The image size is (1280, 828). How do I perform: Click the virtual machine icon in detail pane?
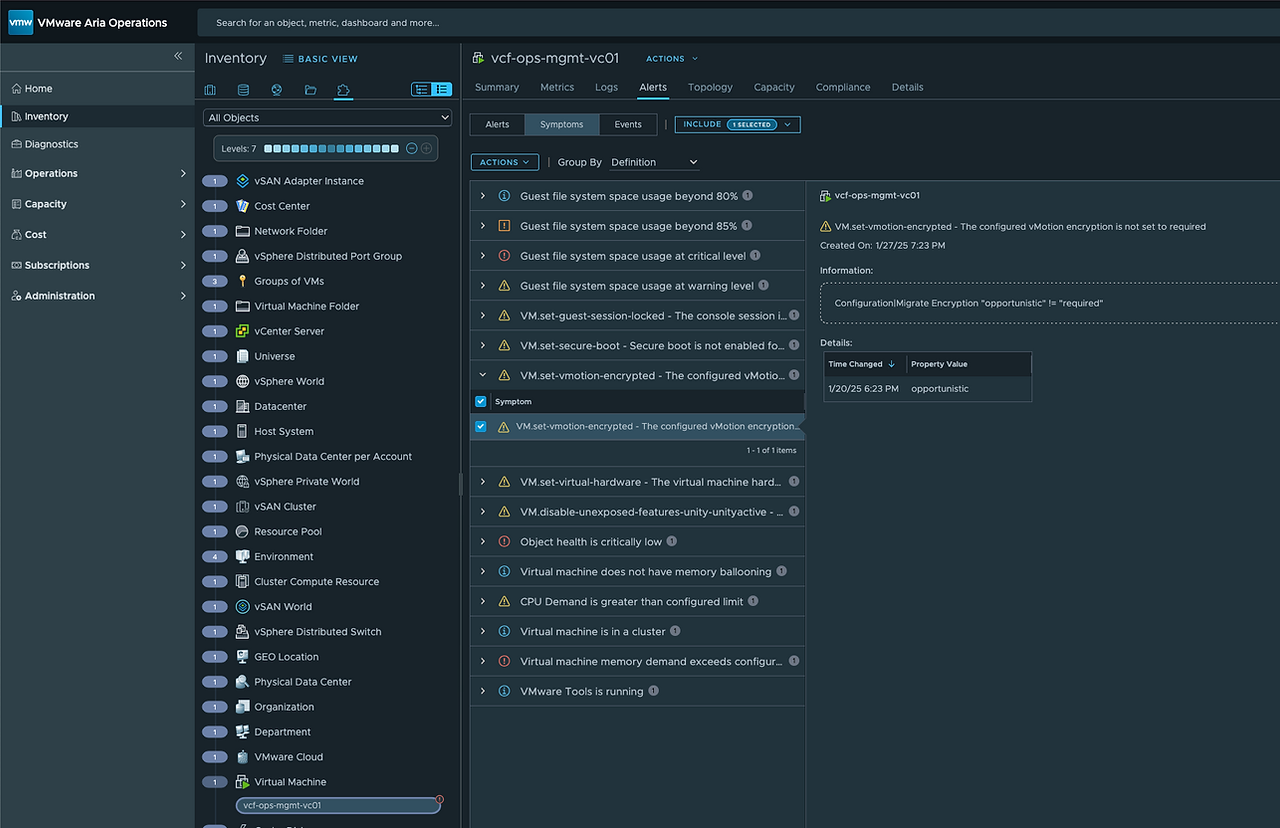point(826,196)
